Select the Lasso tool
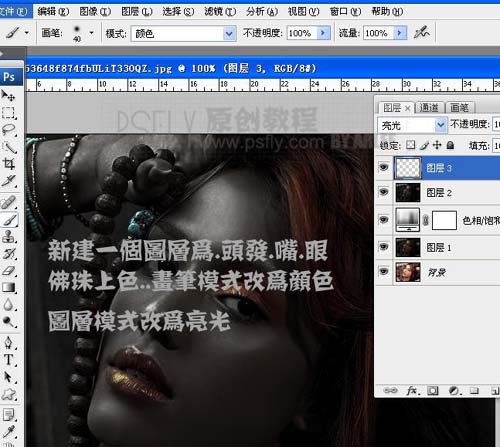The height and width of the screenshot is (447, 500). coord(9,130)
